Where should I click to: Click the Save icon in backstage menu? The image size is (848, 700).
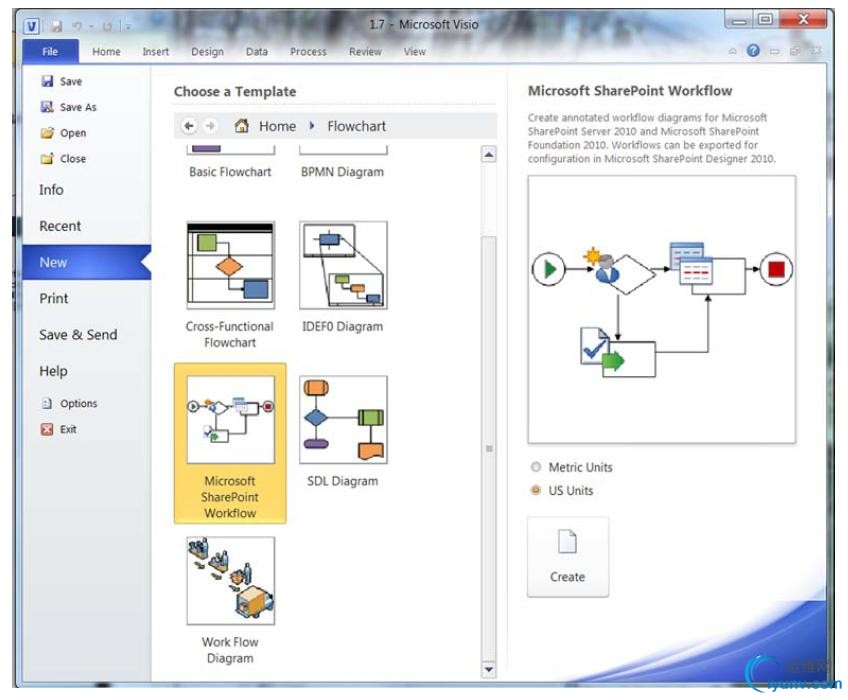coord(48,81)
